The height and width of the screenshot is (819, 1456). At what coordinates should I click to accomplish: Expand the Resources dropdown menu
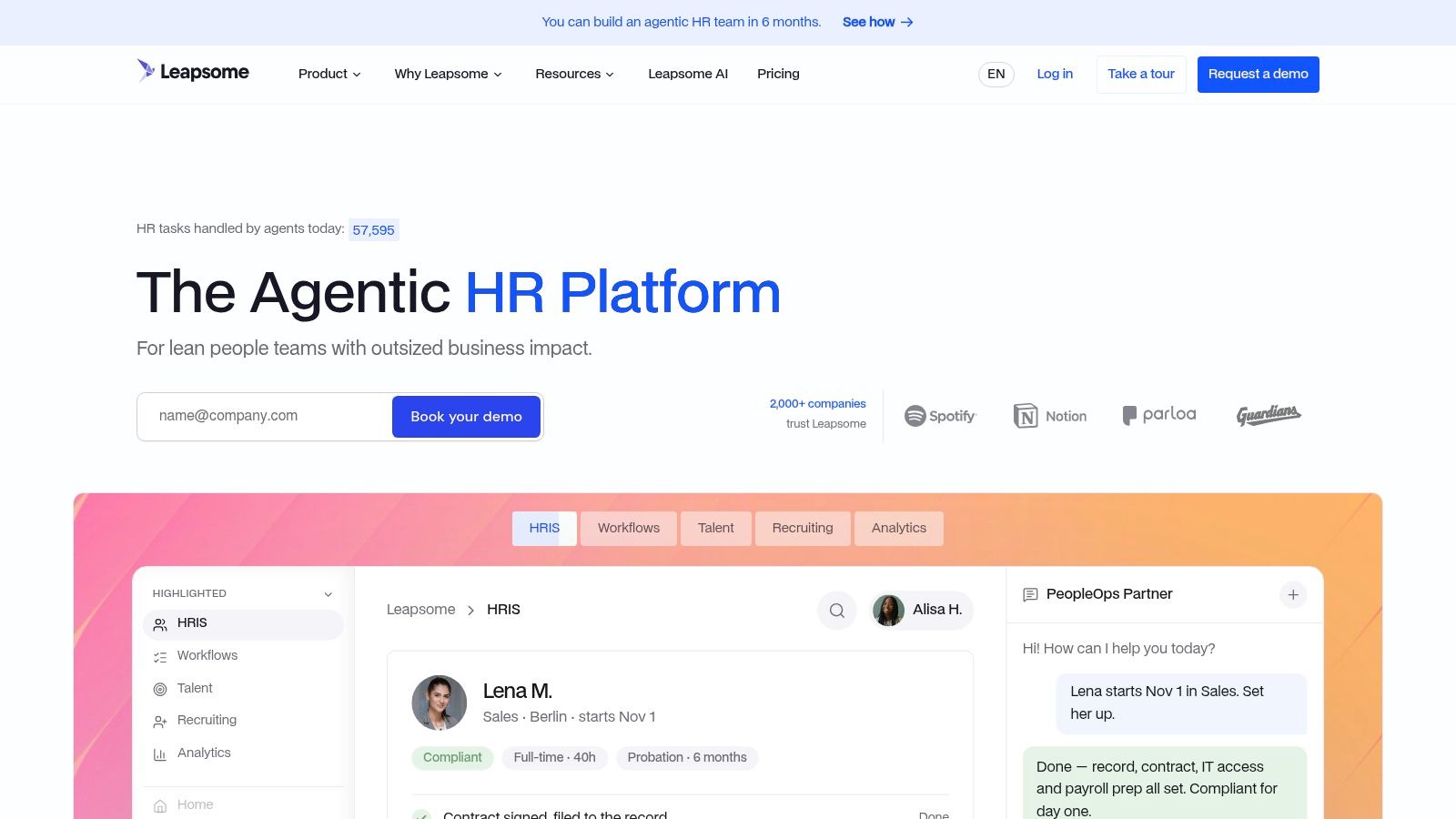(574, 74)
